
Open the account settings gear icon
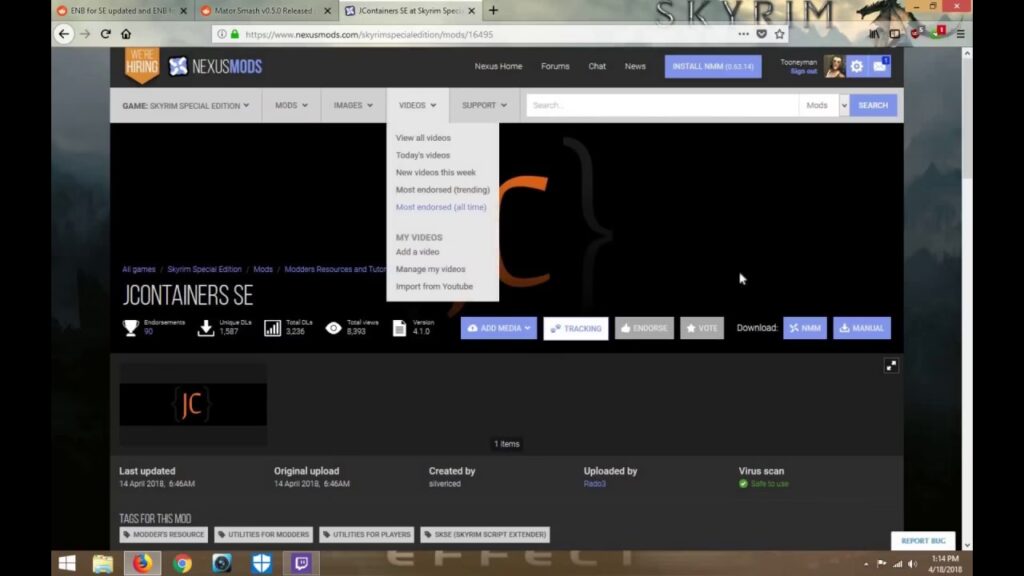(857, 66)
